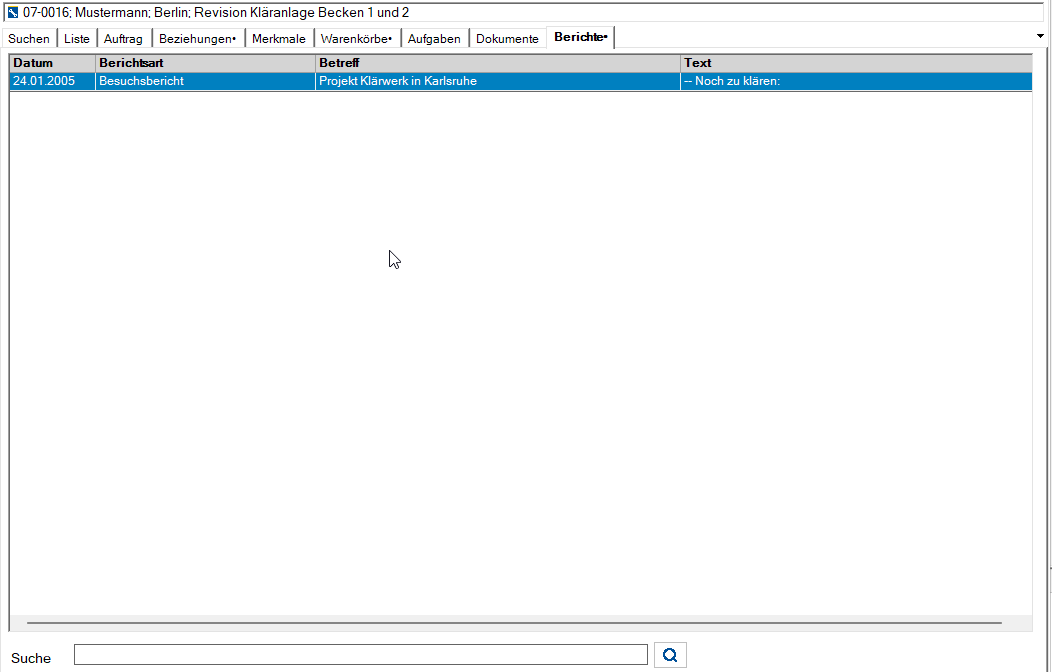
Task: Open the Merkmale tab
Action: [x=279, y=39]
